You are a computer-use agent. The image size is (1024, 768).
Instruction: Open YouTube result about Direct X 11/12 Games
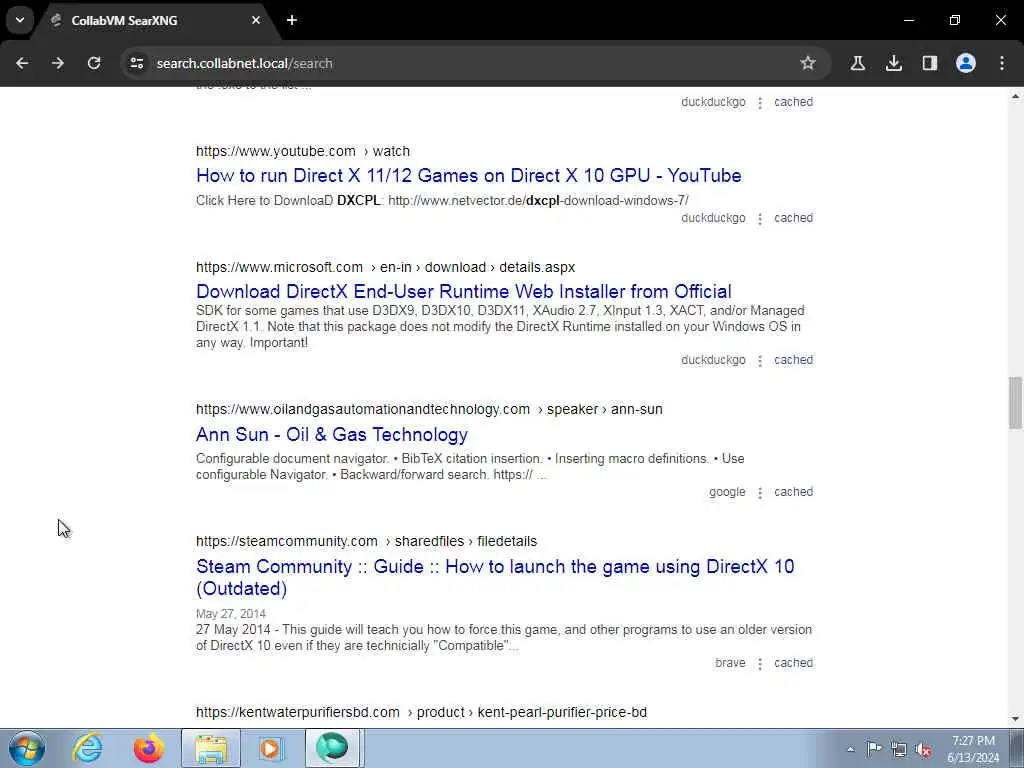tap(468, 176)
